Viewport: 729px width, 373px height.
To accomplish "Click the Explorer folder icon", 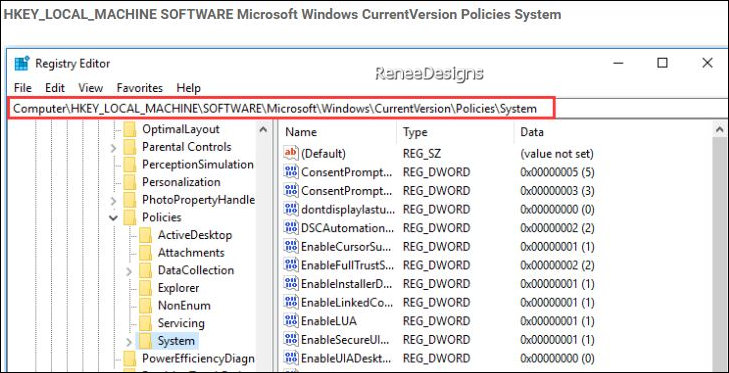I will tap(146, 288).
